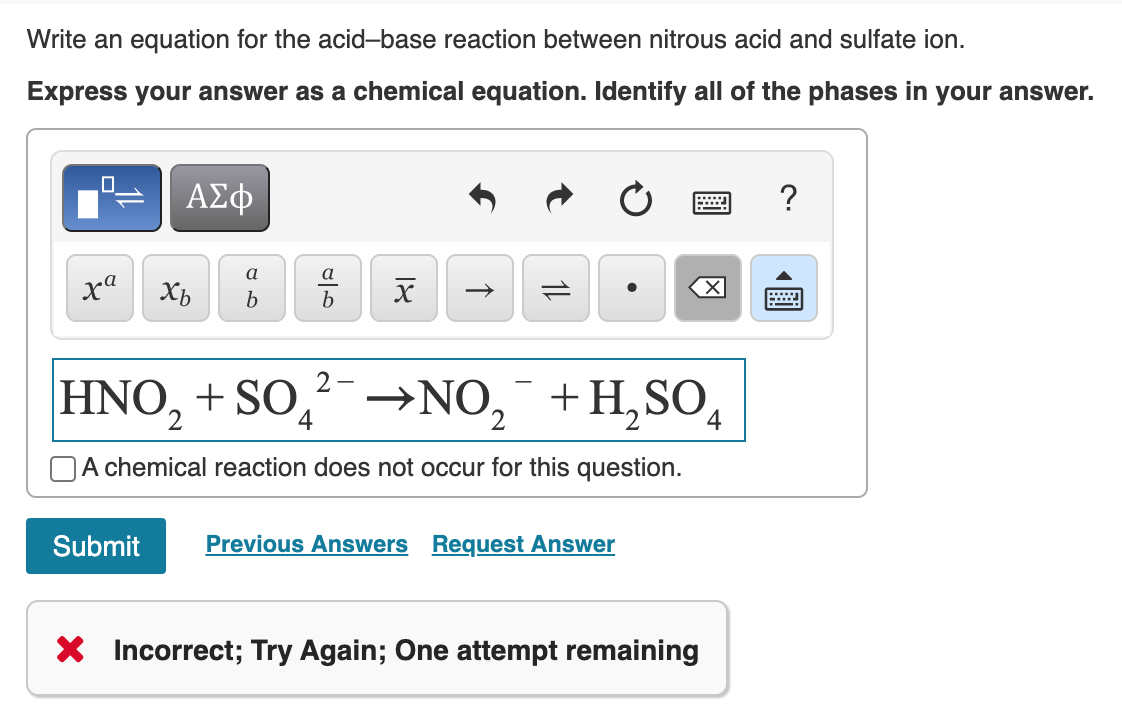This screenshot has width=1122, height=710.
Task: Show keyboard shortcuts icon in toolbar
Action: (x=712, y=203)
